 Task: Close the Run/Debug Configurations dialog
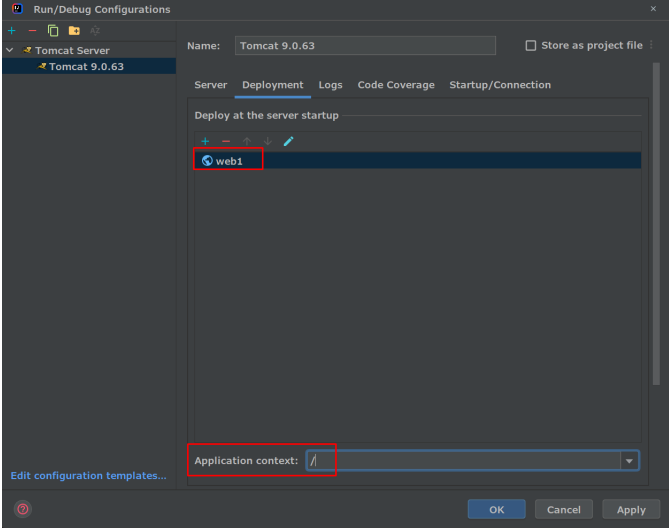(x=653, y=9)
